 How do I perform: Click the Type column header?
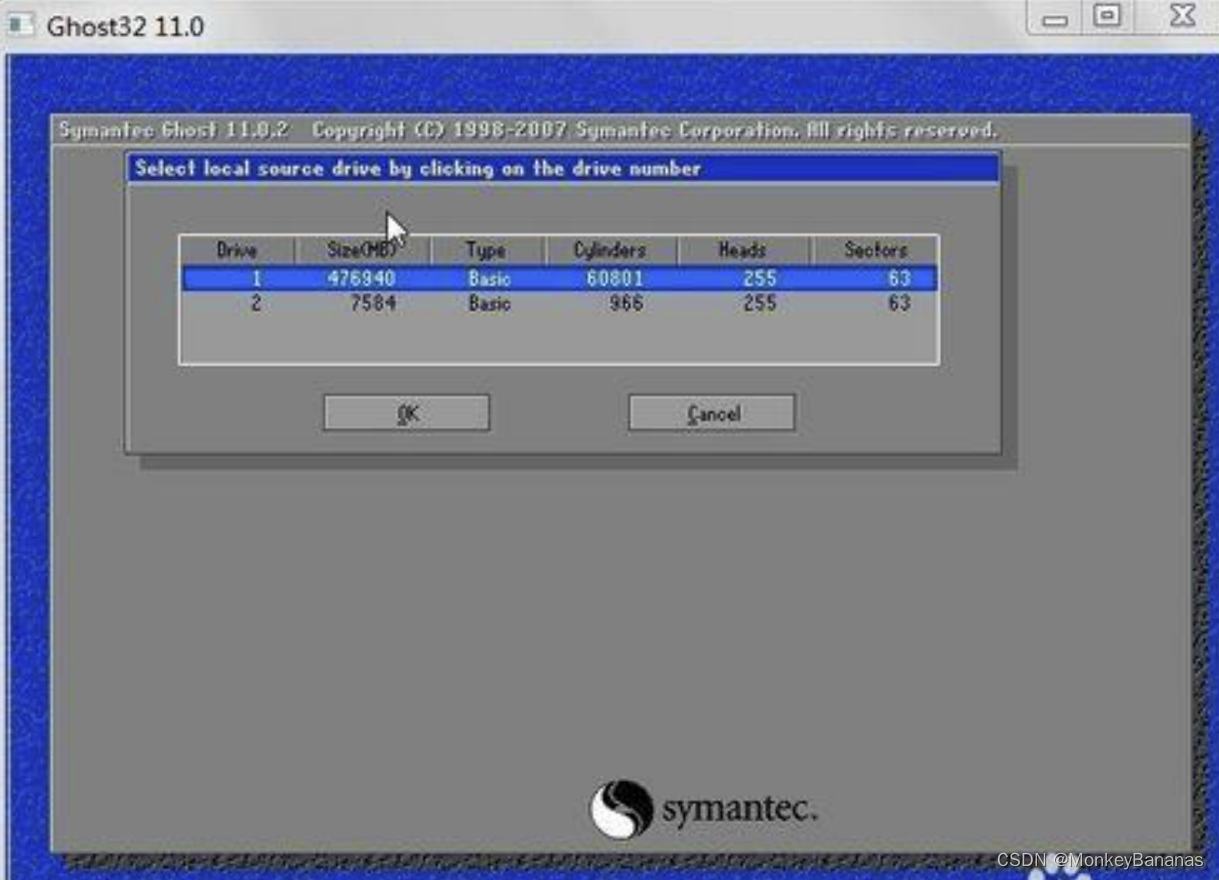(x=487, y=250)
